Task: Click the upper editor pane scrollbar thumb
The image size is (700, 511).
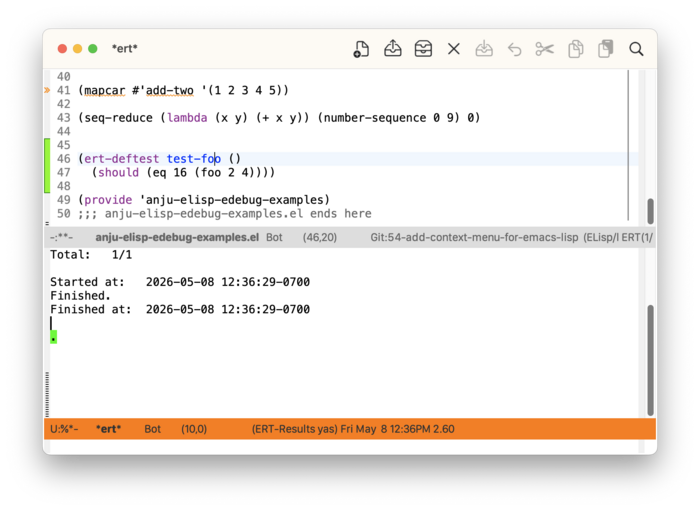Action: coord(650,212)
